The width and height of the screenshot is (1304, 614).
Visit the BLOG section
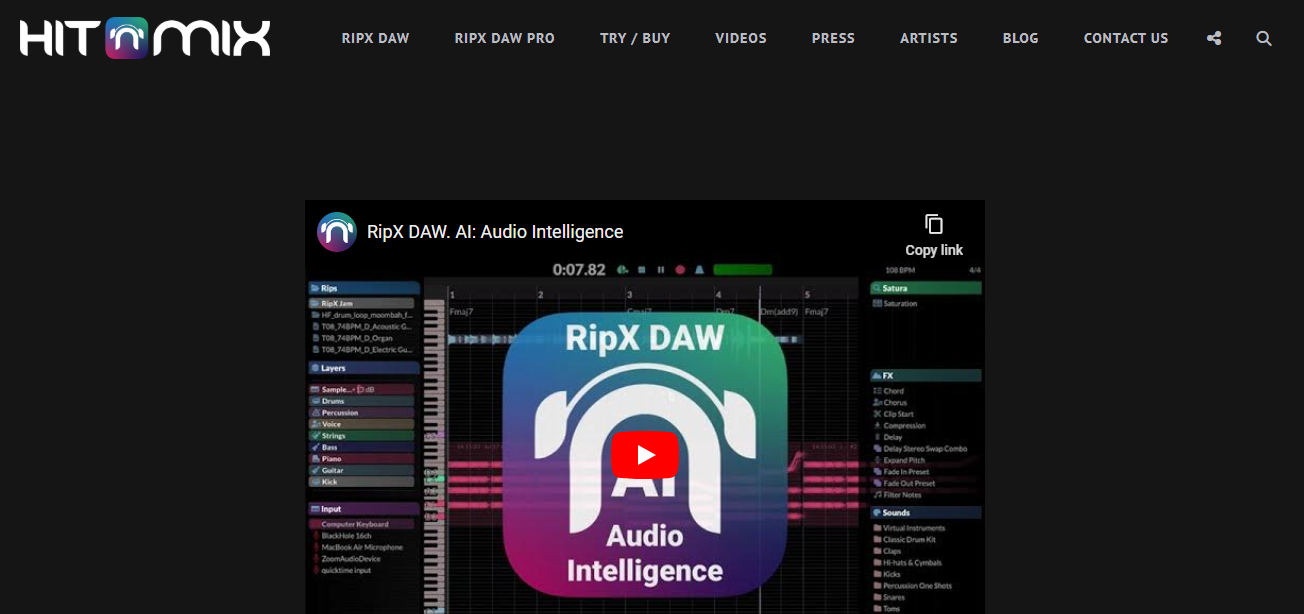pos(1020,38)
